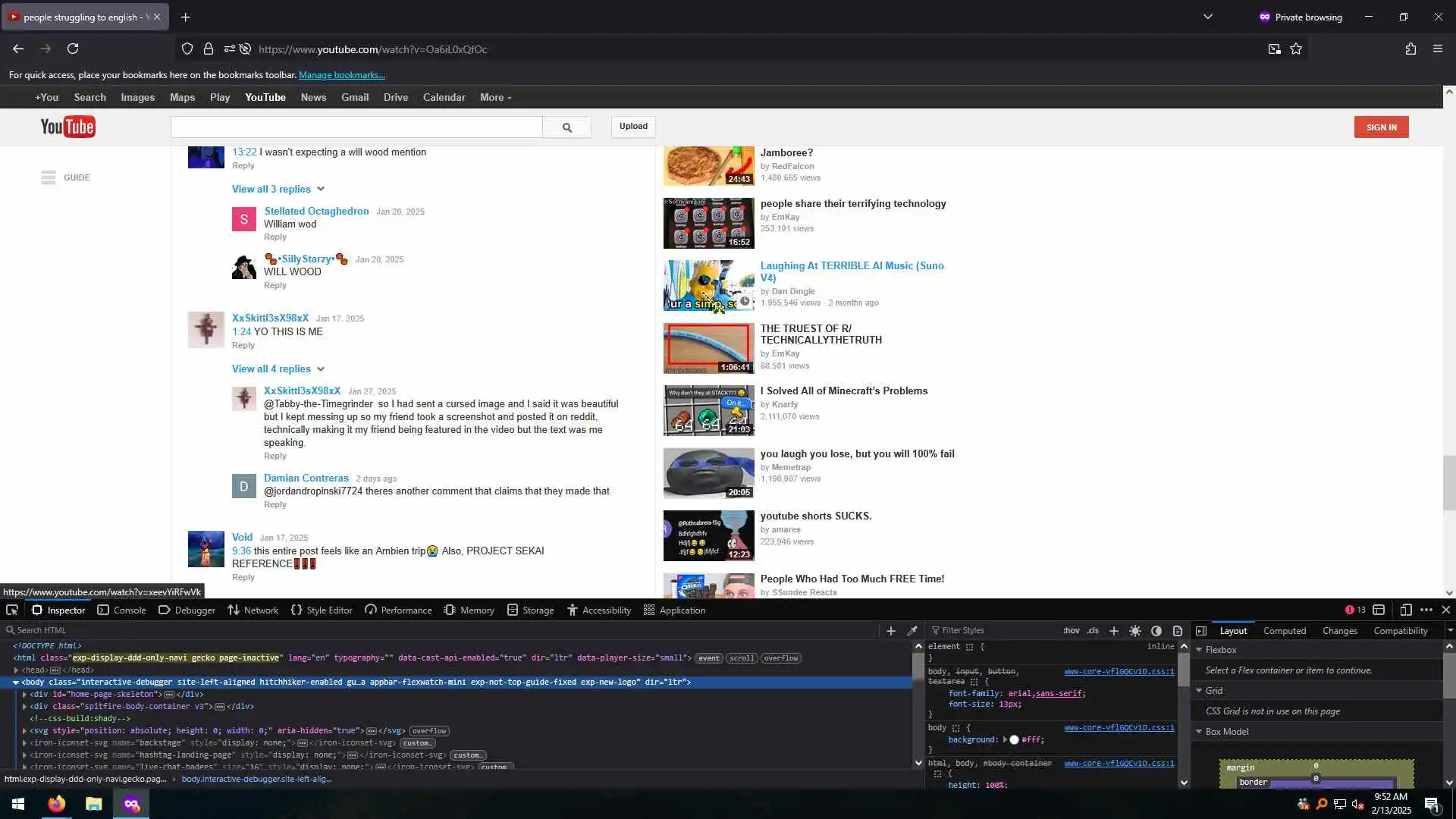The image size is (1456, 819).
Task: Toggle print media simulation icon
Action: click(1178, 630)
